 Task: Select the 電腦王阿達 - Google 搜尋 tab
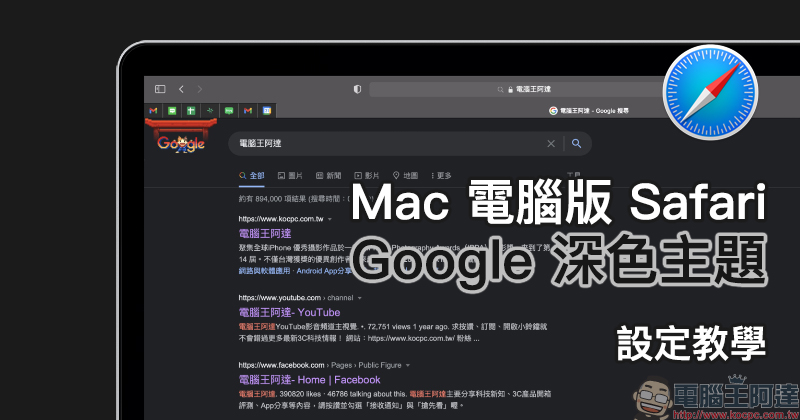[x=589, y=110]
